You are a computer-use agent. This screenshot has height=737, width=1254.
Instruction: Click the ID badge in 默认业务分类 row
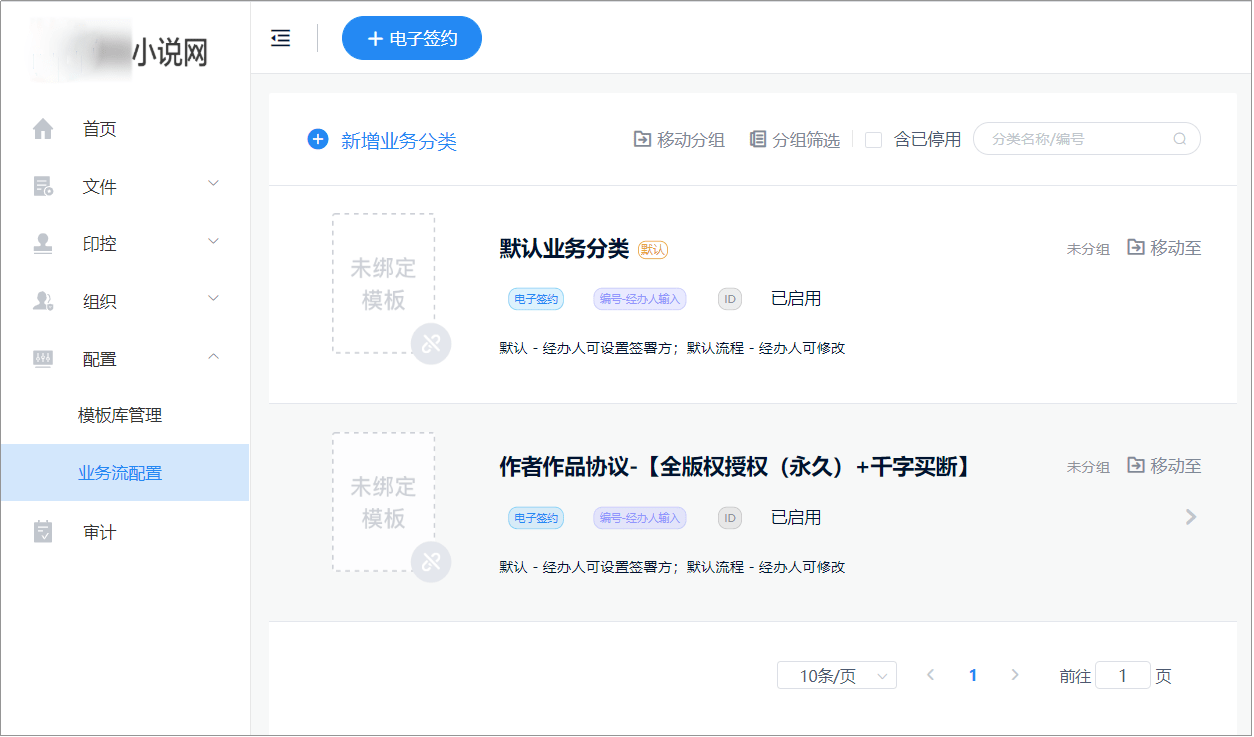(x=730, y=298)
